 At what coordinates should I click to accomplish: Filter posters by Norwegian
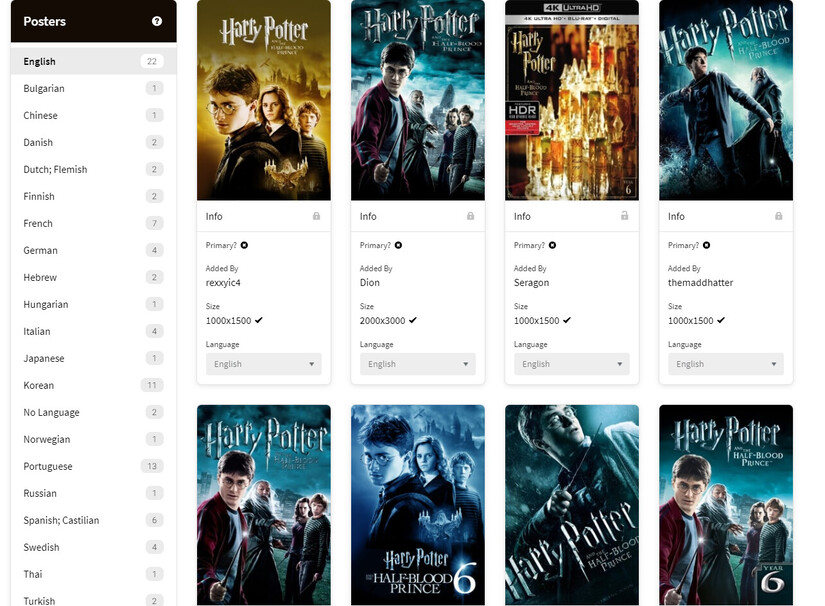[94, 439]
